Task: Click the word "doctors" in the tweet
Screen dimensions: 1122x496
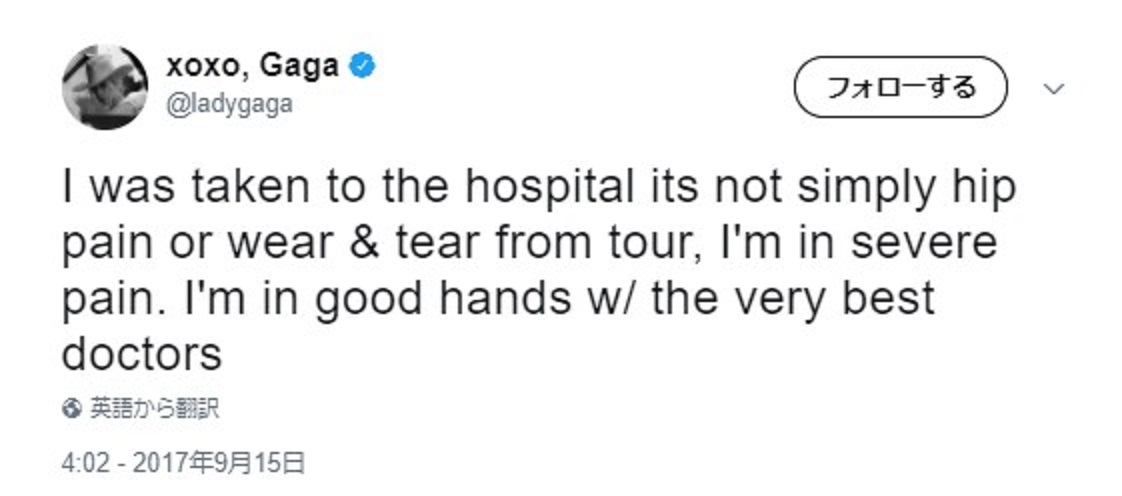Action: [141, 354]
